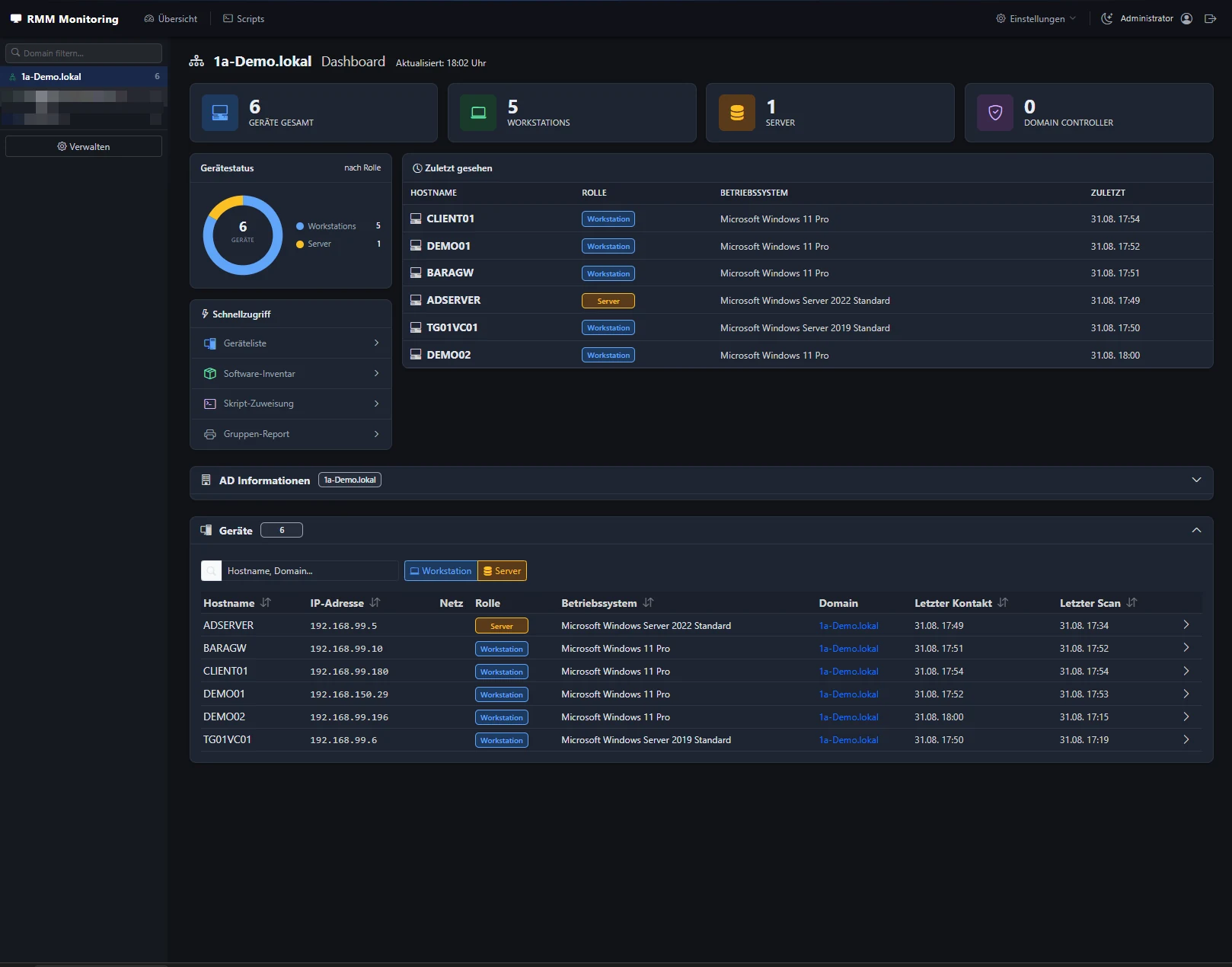Click the Workstations legend blue dot
The width and height of the screenshot is (1232, 967).
coord(300,226)
